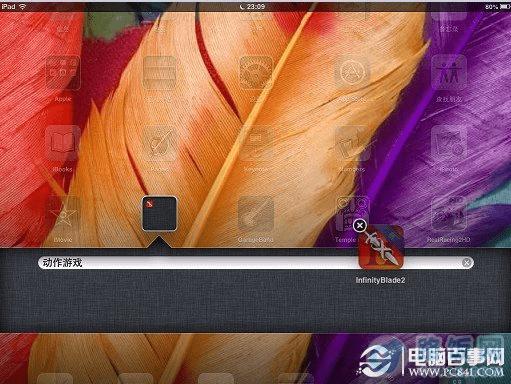Click the 动作游戏 folder name field
This screenshot has height=384, width=511.
click(x=256, y=263)
